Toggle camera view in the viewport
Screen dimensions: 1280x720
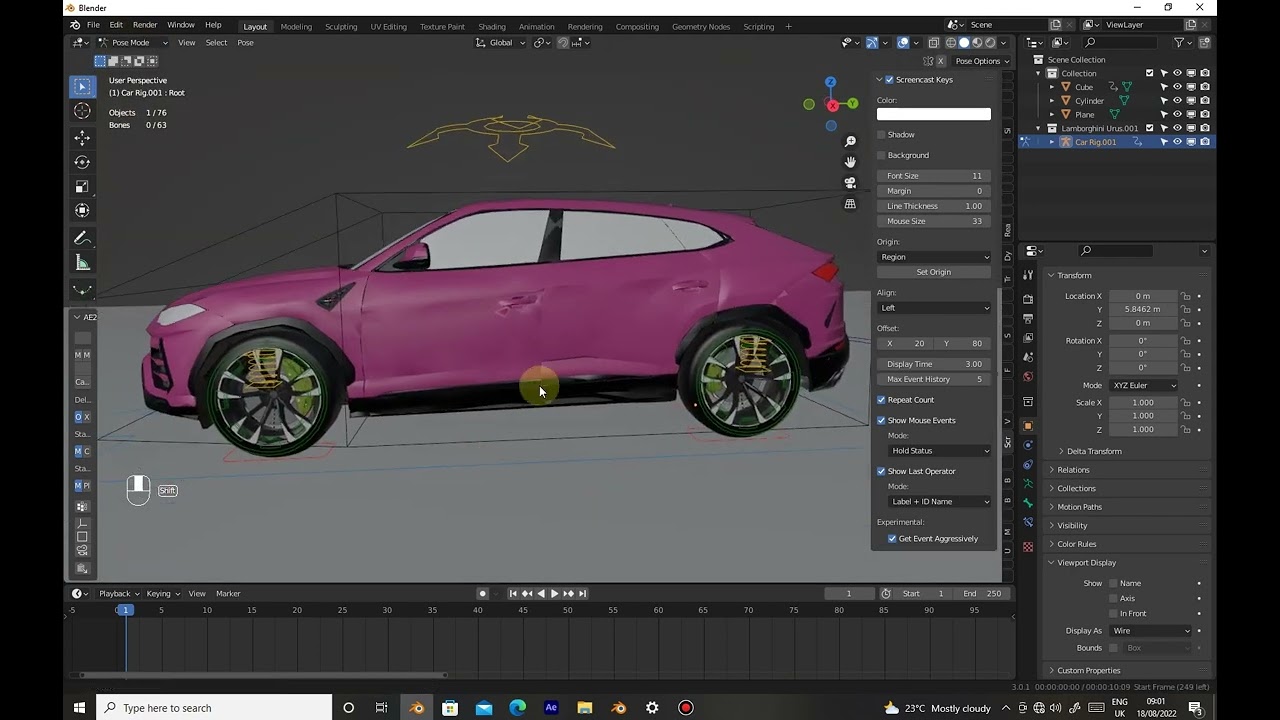coord(850,183)
